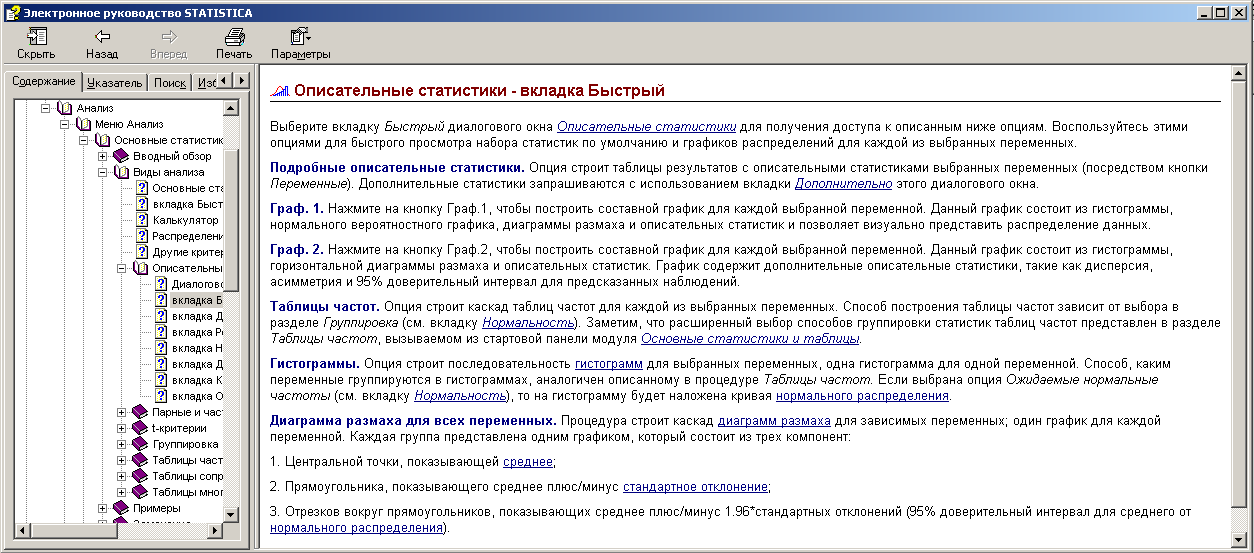Follow the гистограмм link
The image size is (1254, 553).
pyautogui.click(x=608, y=364)
